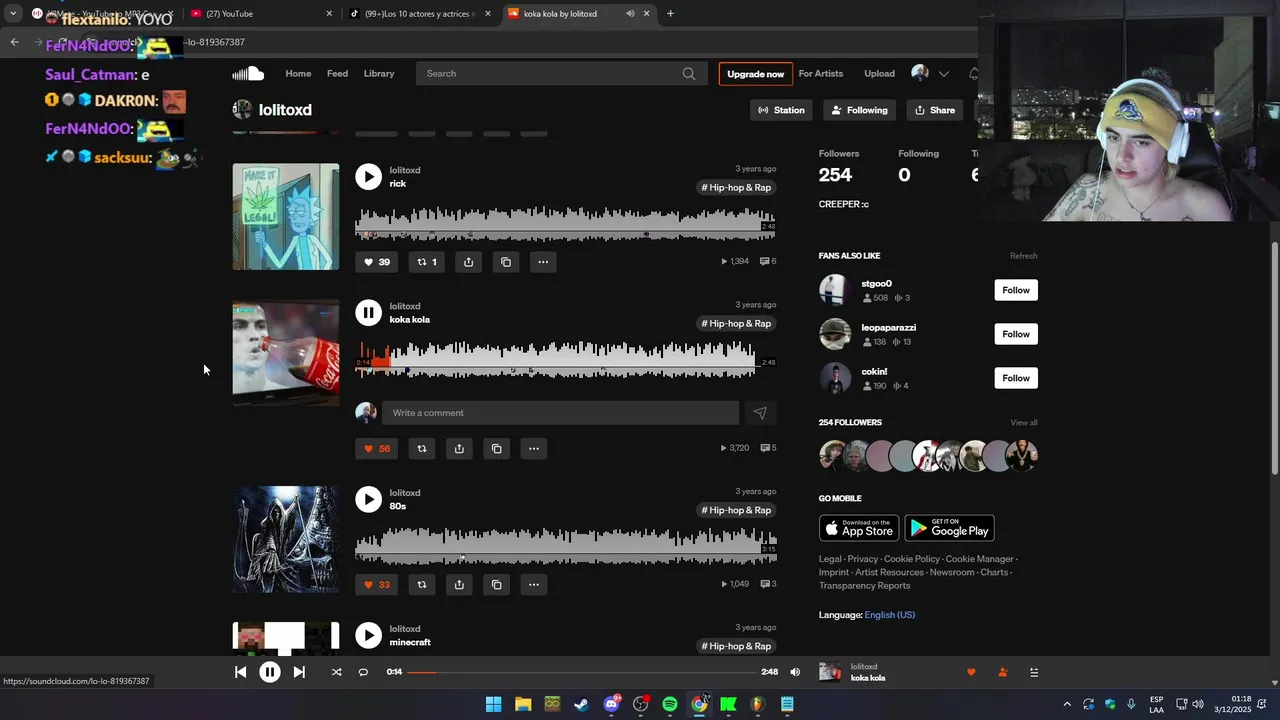The width and height of the screenshot is (1280, 720).
Task: Share the 'rick' track
Action: pos(468,262)
